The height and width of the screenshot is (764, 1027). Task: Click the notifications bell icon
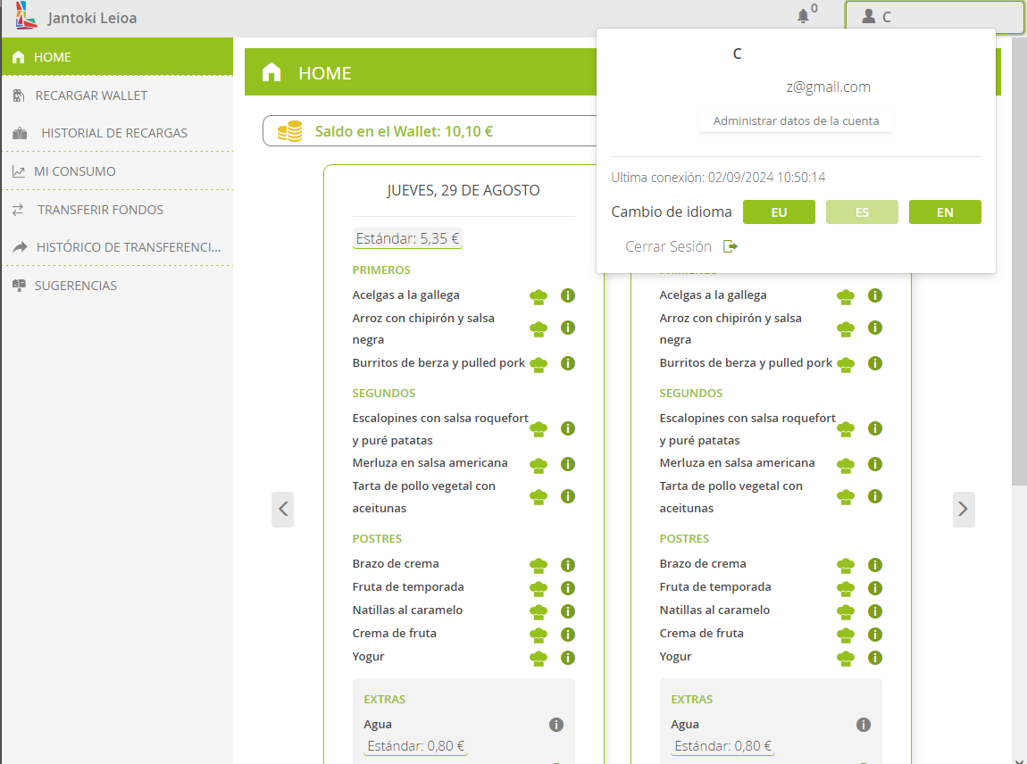(x=803, y=16)
